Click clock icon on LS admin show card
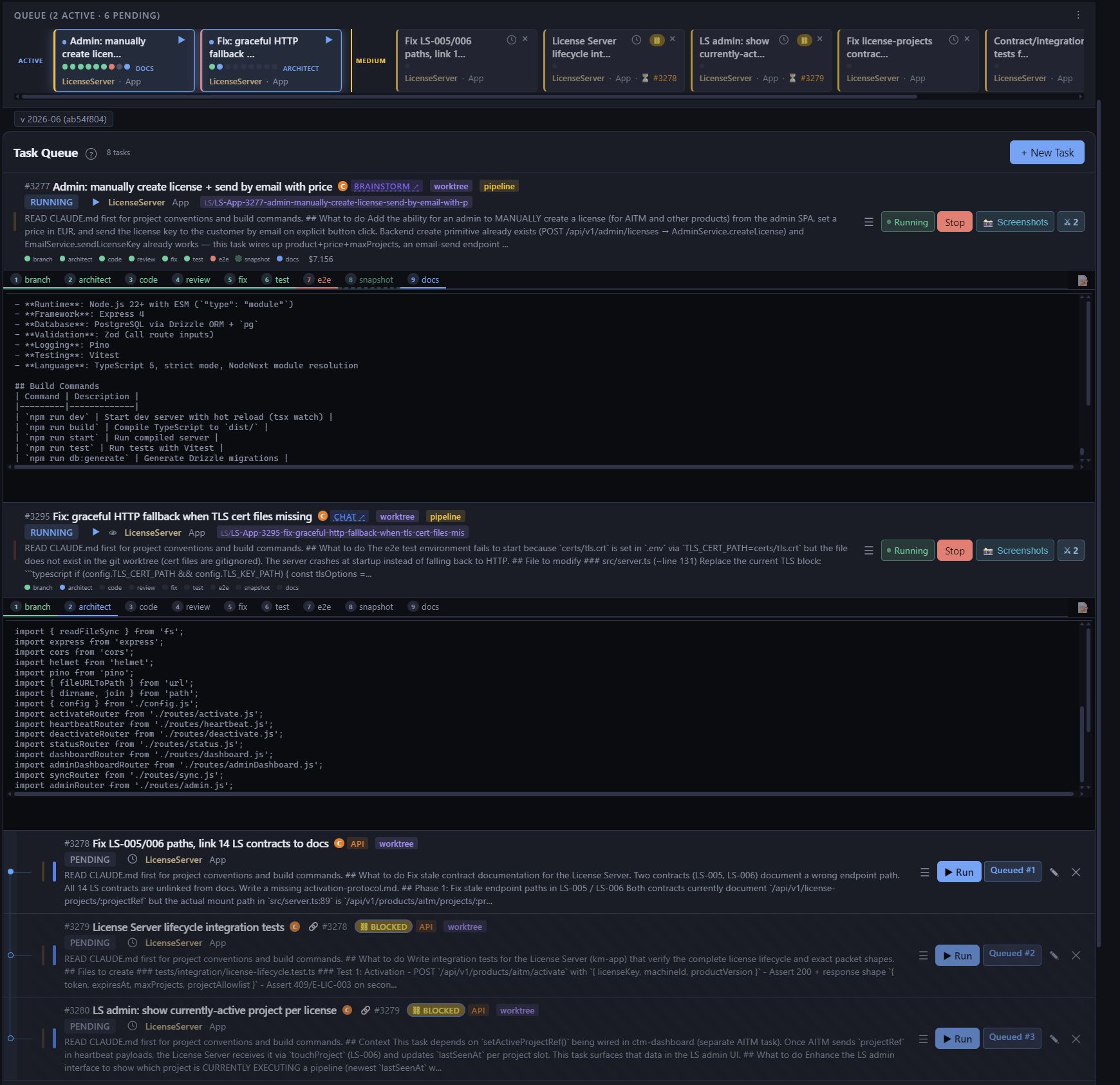Image resolution: width=1120 pixels, height=1085 pixels. tap(783, 40)
